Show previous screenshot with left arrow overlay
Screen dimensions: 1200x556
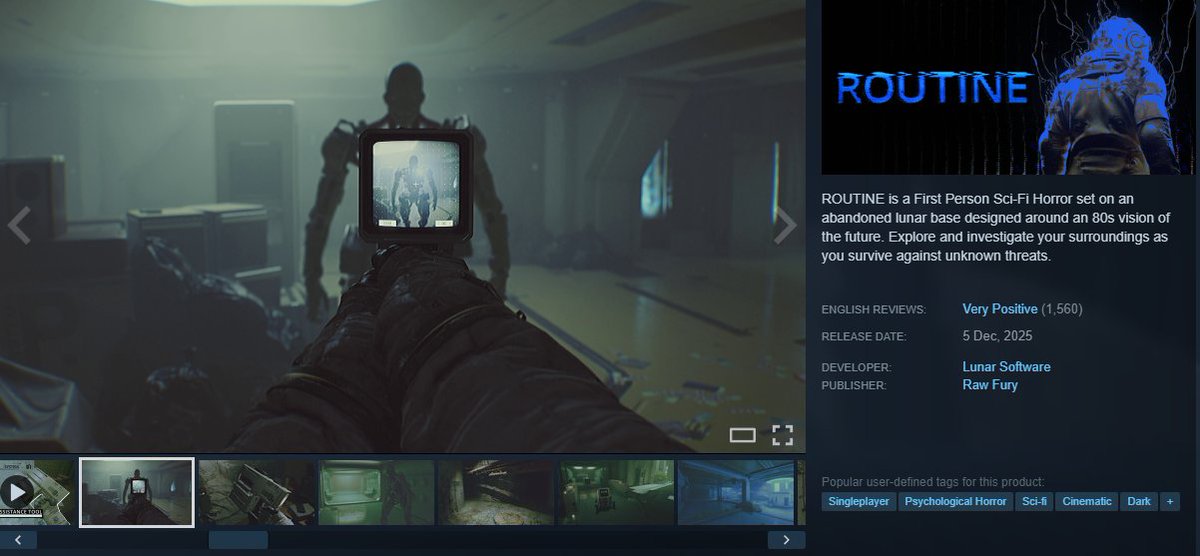(x=19, y=226)
